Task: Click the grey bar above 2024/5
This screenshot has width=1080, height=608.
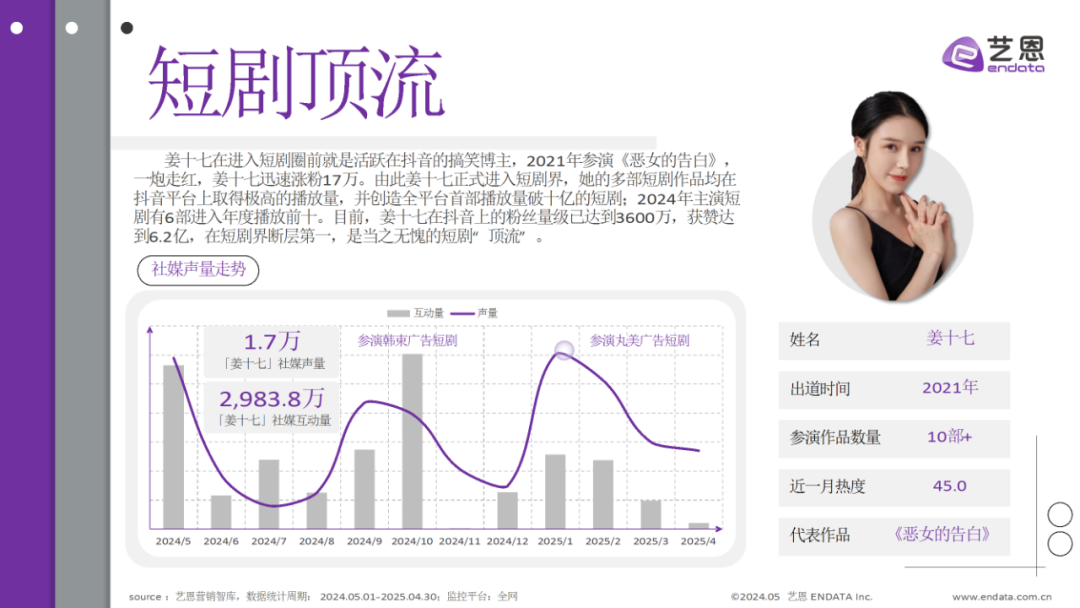Action: [x=174, y=447]
